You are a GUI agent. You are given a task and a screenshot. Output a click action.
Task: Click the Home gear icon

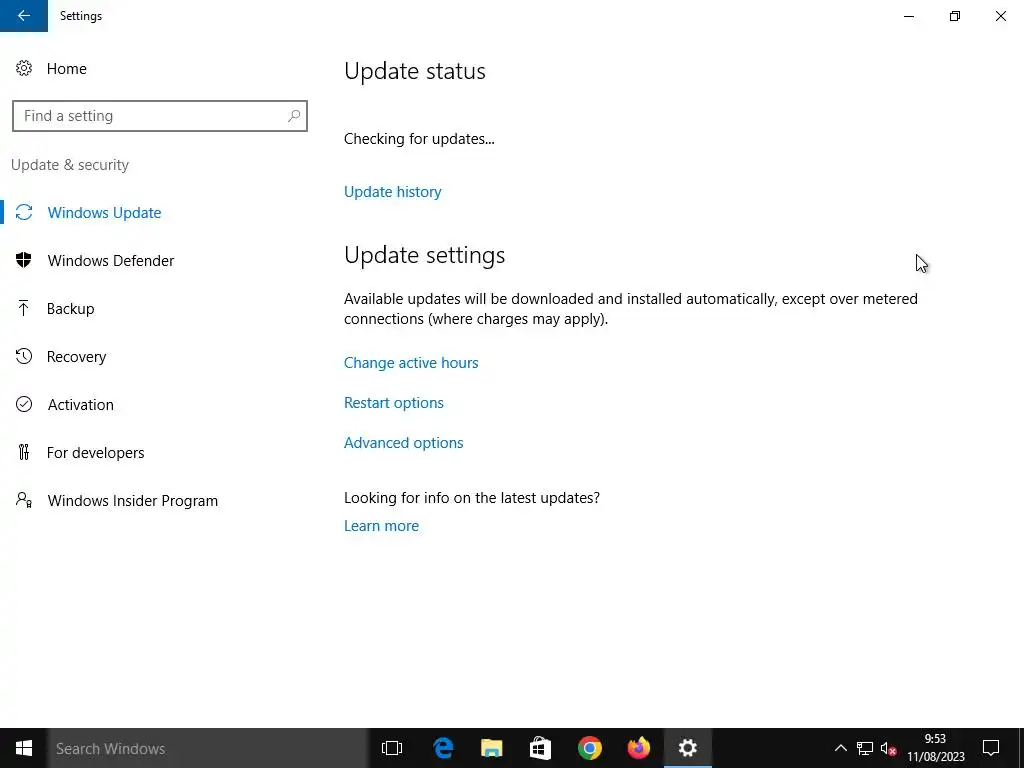[24, 69]
